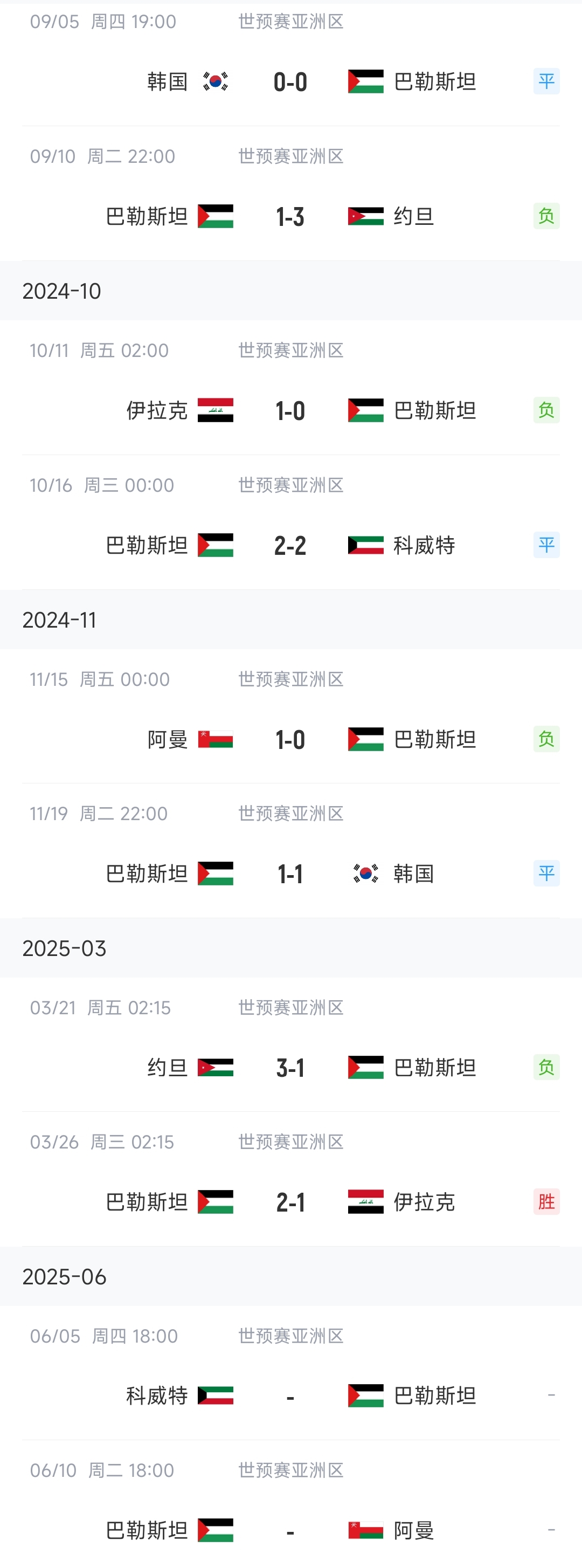Tap Kuwait's flag in the 10/16 match

click(x=365, y=545)
